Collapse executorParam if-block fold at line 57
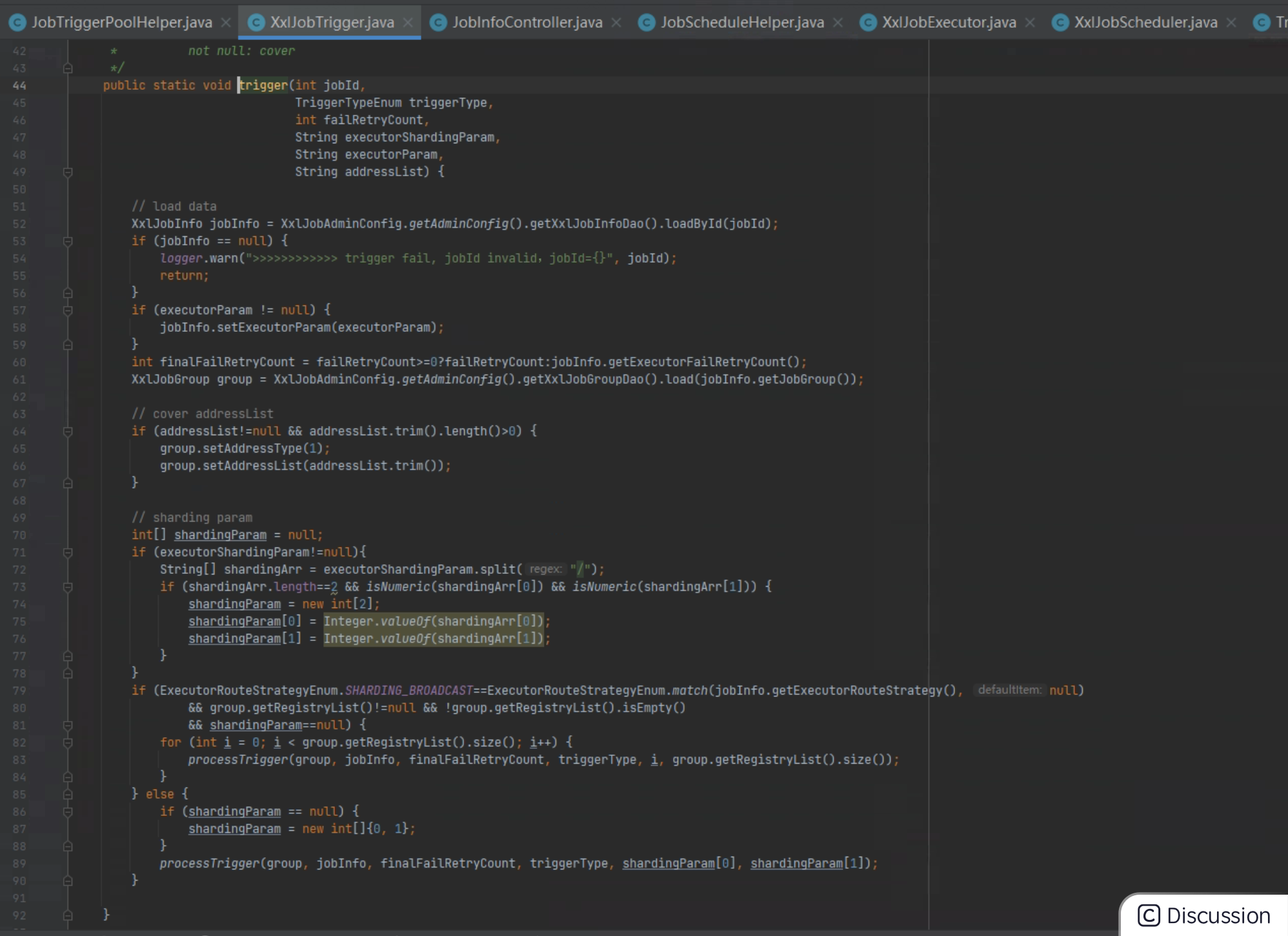 pyautogui.click(x=68, y=310)
